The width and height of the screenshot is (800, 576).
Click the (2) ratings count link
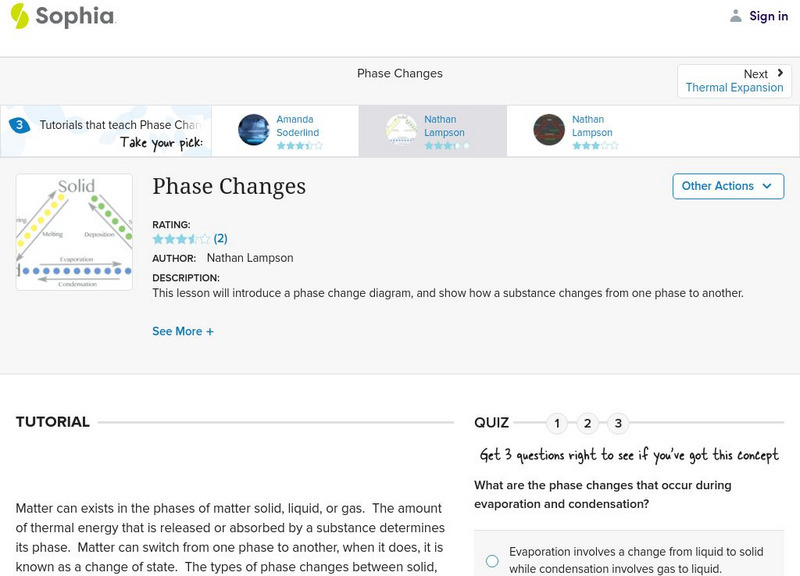pyautogui.click(x=221, y=239)
